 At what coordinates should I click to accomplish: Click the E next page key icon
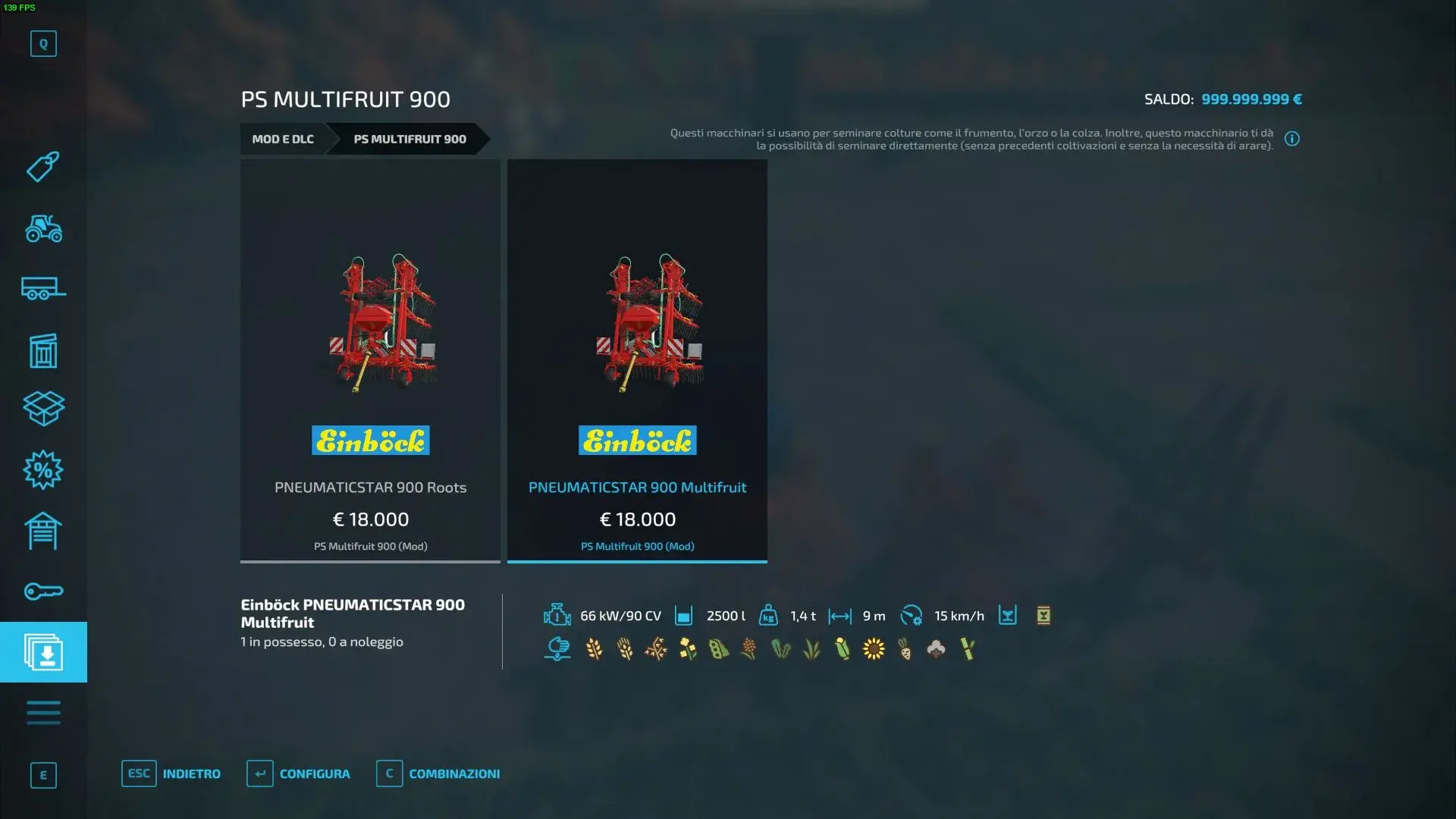tap(43, 775)
